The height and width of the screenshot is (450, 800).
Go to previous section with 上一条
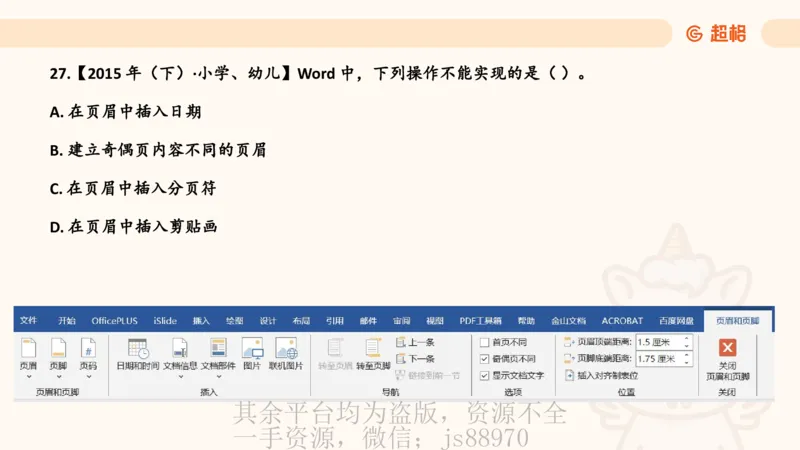point(415,342)
